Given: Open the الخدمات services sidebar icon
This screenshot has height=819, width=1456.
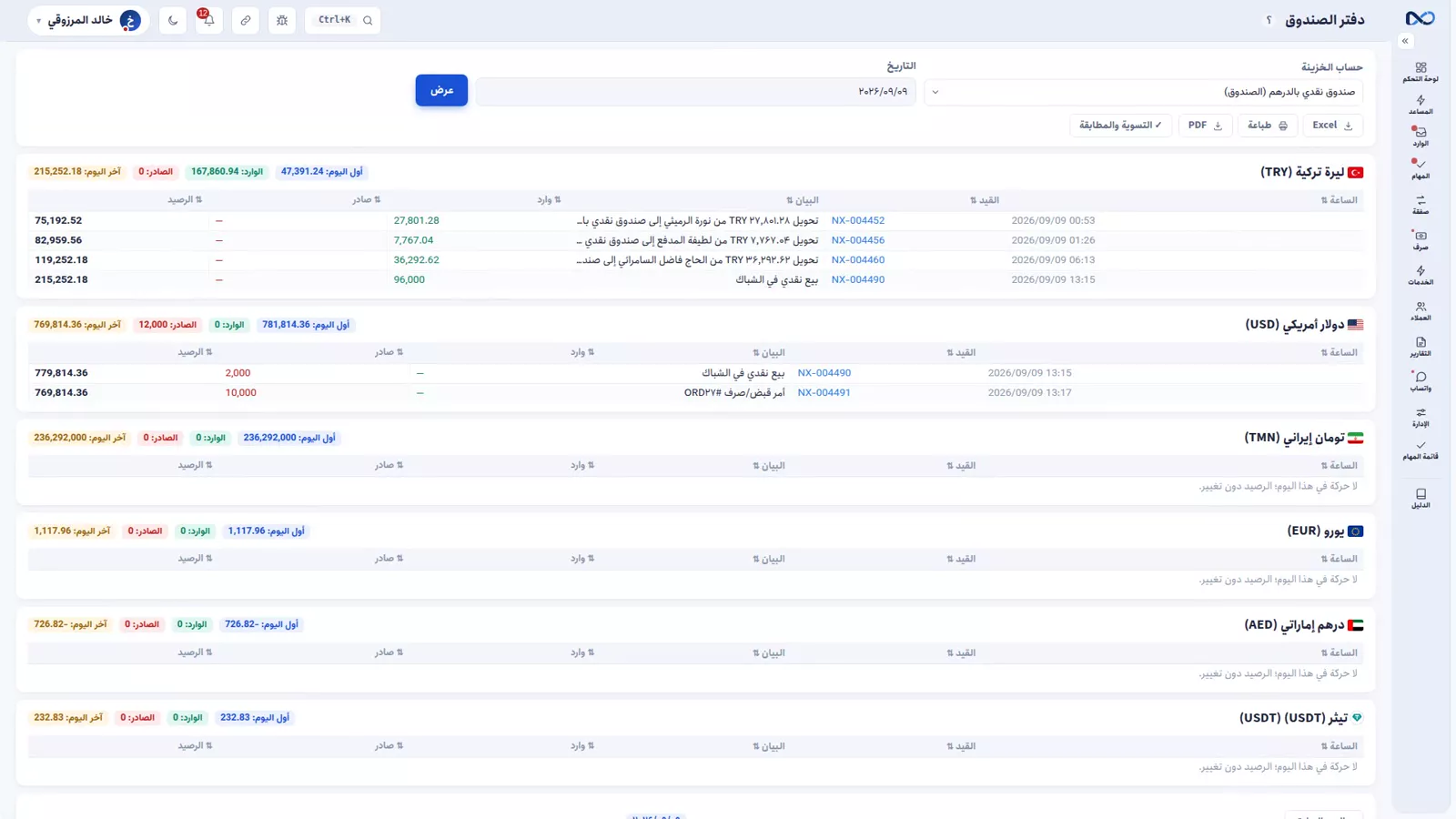Looking at the screenshot, I should coord(1421,276).
